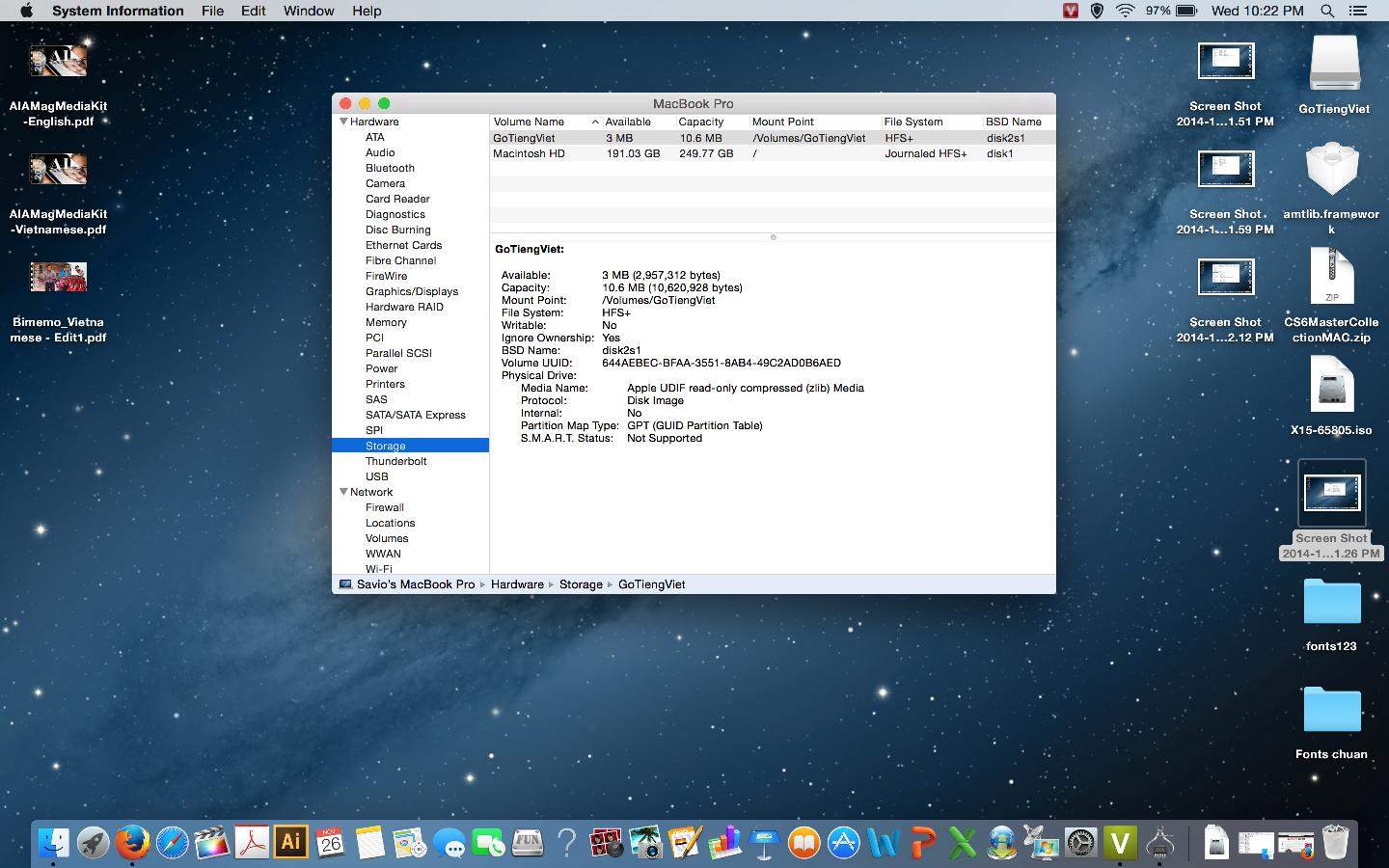Viewport: 1389px width, 868px height.
Task: Open green V app in Dock
Action: tap(1120, 843)
